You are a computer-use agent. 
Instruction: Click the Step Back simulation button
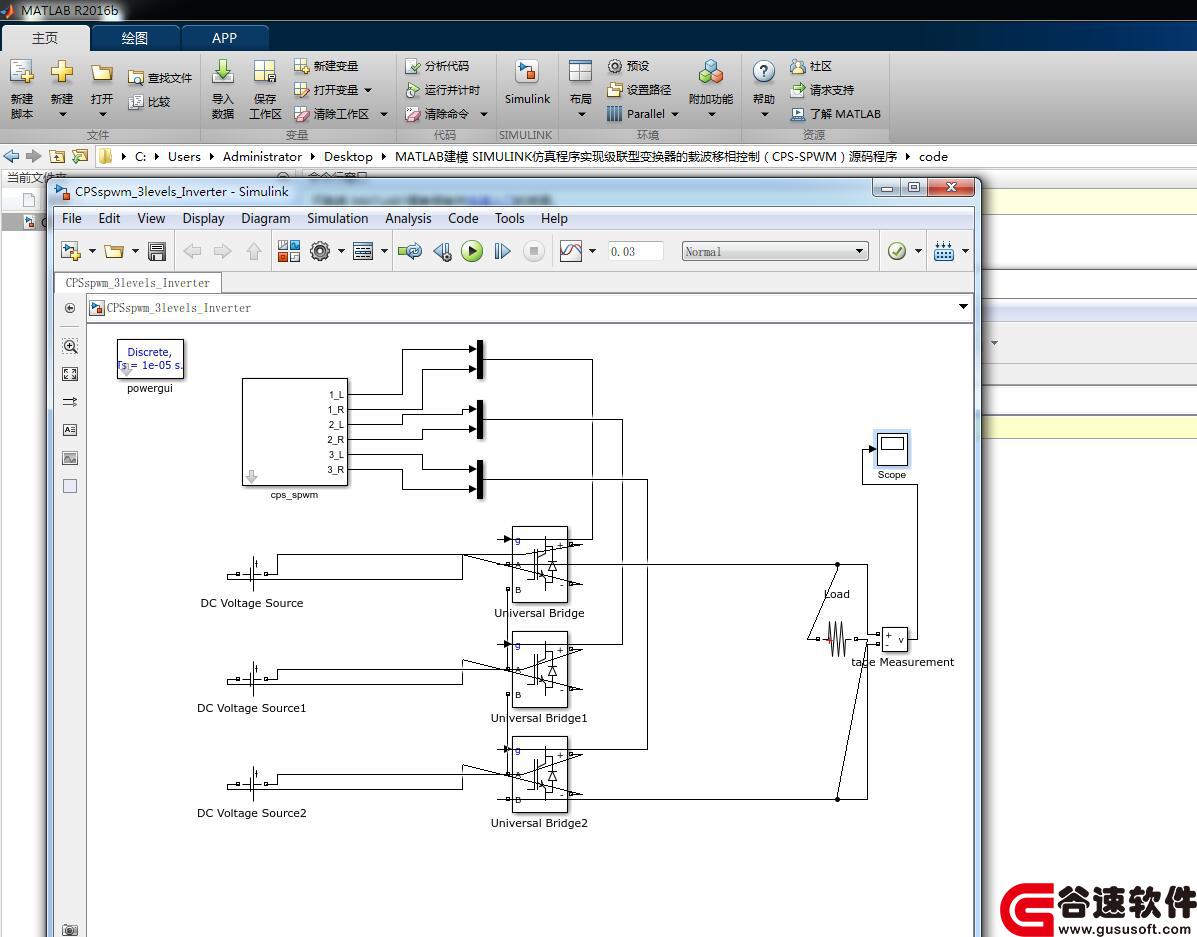point(441,251)
